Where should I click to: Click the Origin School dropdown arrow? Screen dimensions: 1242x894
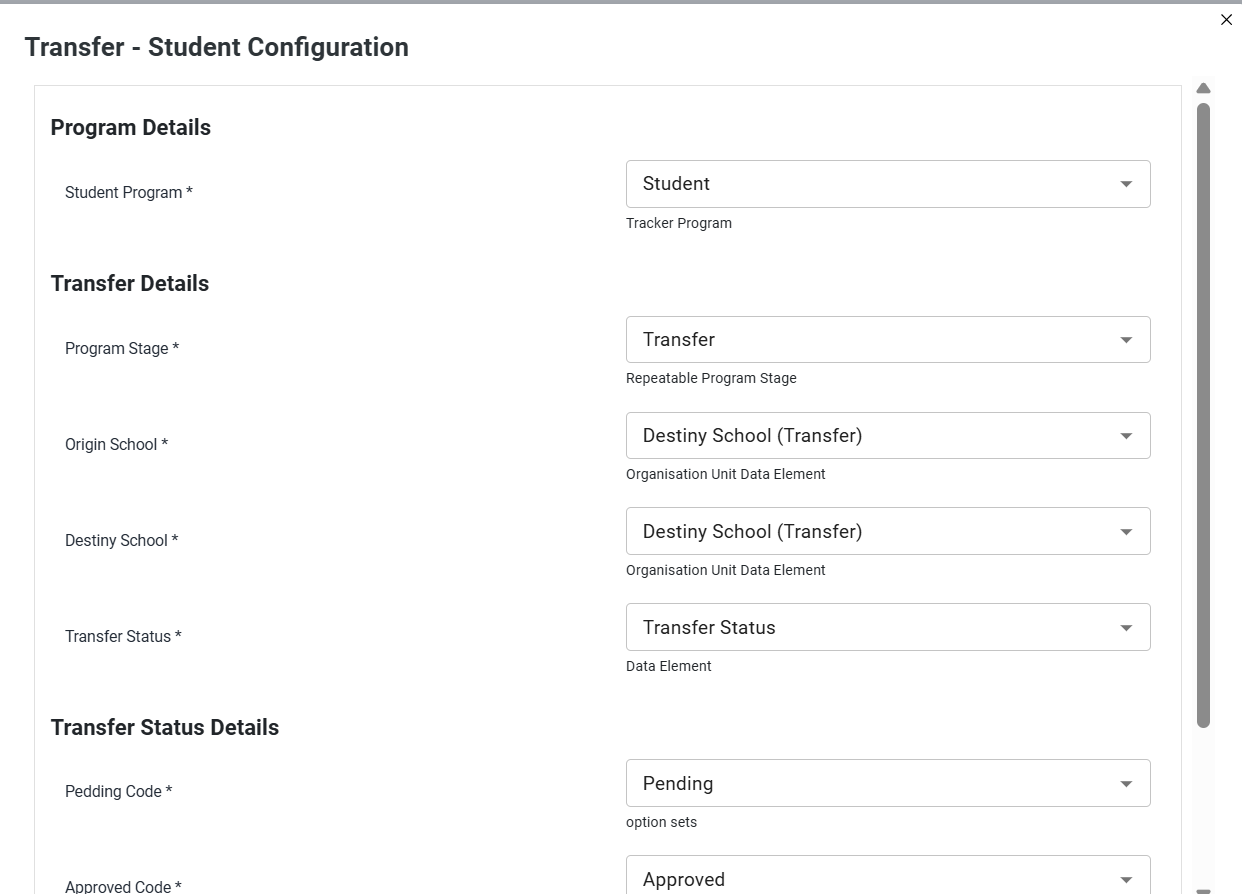coord(1126,436)
